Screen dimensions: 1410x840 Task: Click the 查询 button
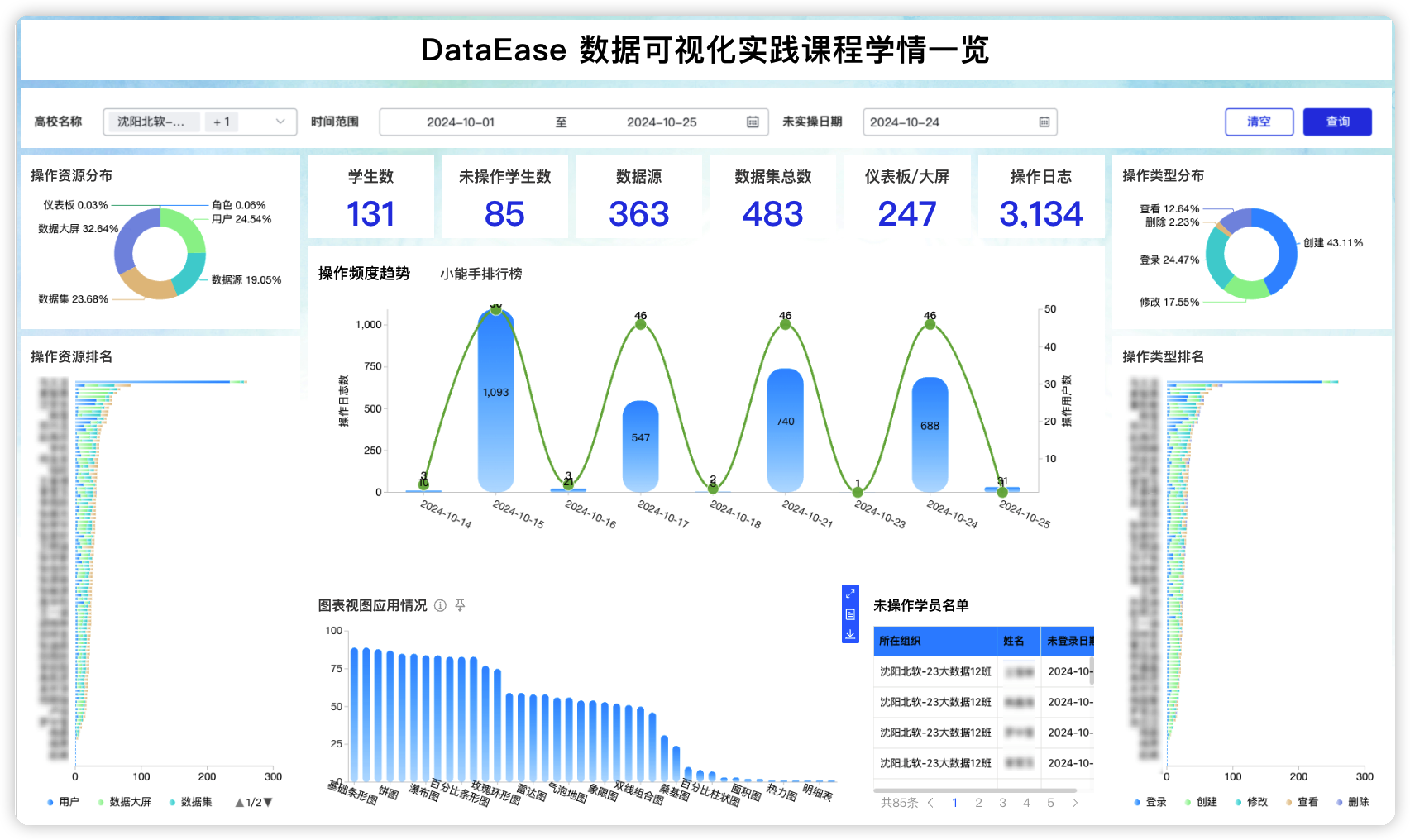pos(1338,122)
